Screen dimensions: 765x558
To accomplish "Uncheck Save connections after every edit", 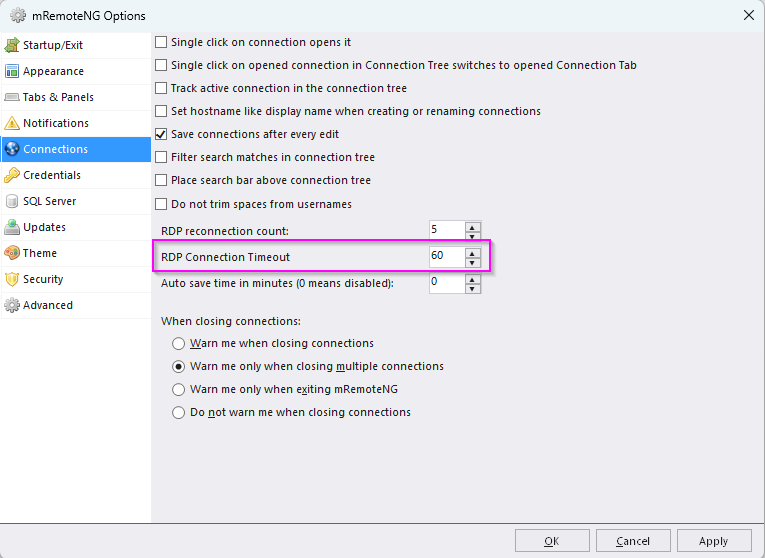I will point(161,134).
